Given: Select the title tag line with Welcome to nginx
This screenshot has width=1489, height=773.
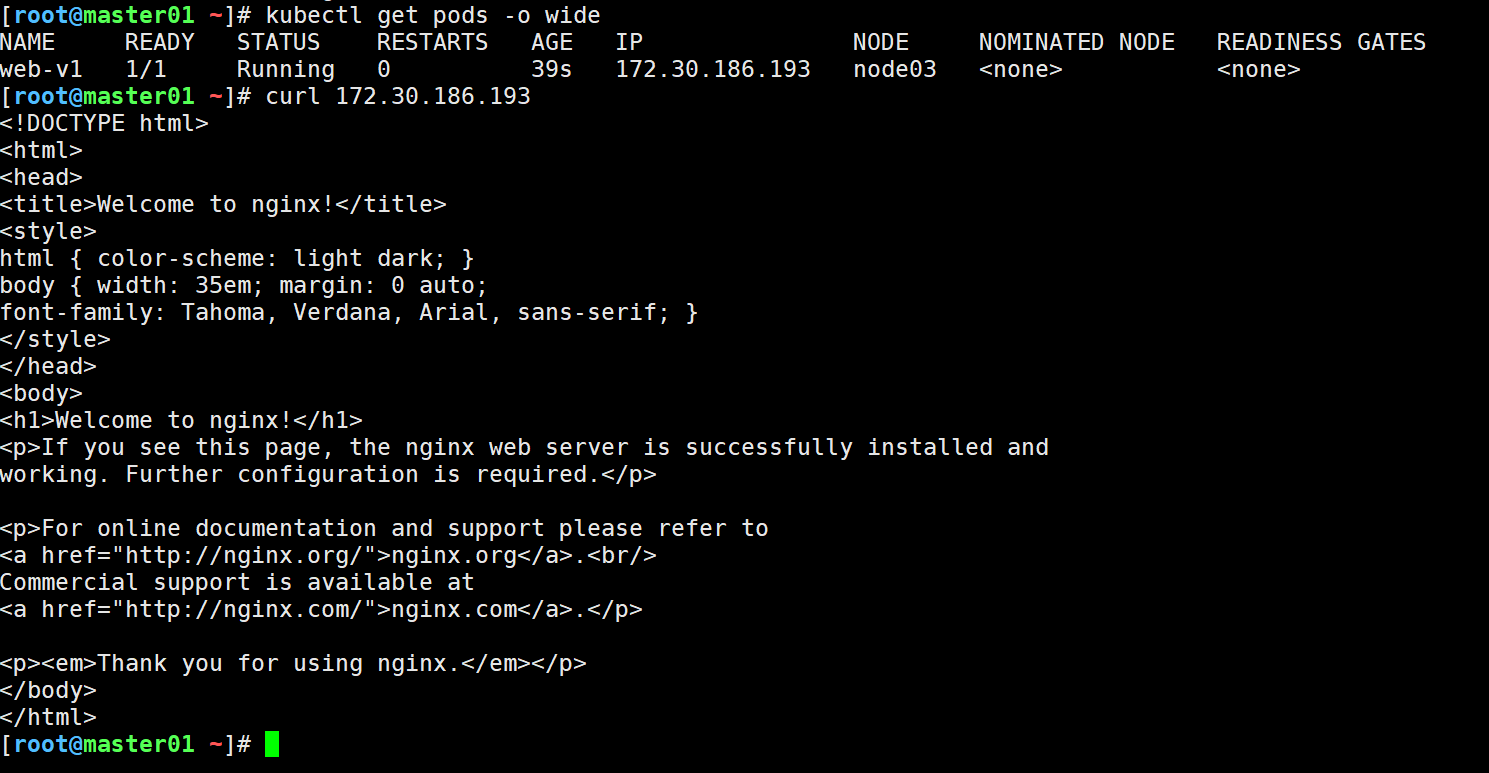Looking at the screenshot, I should (223, 204).
